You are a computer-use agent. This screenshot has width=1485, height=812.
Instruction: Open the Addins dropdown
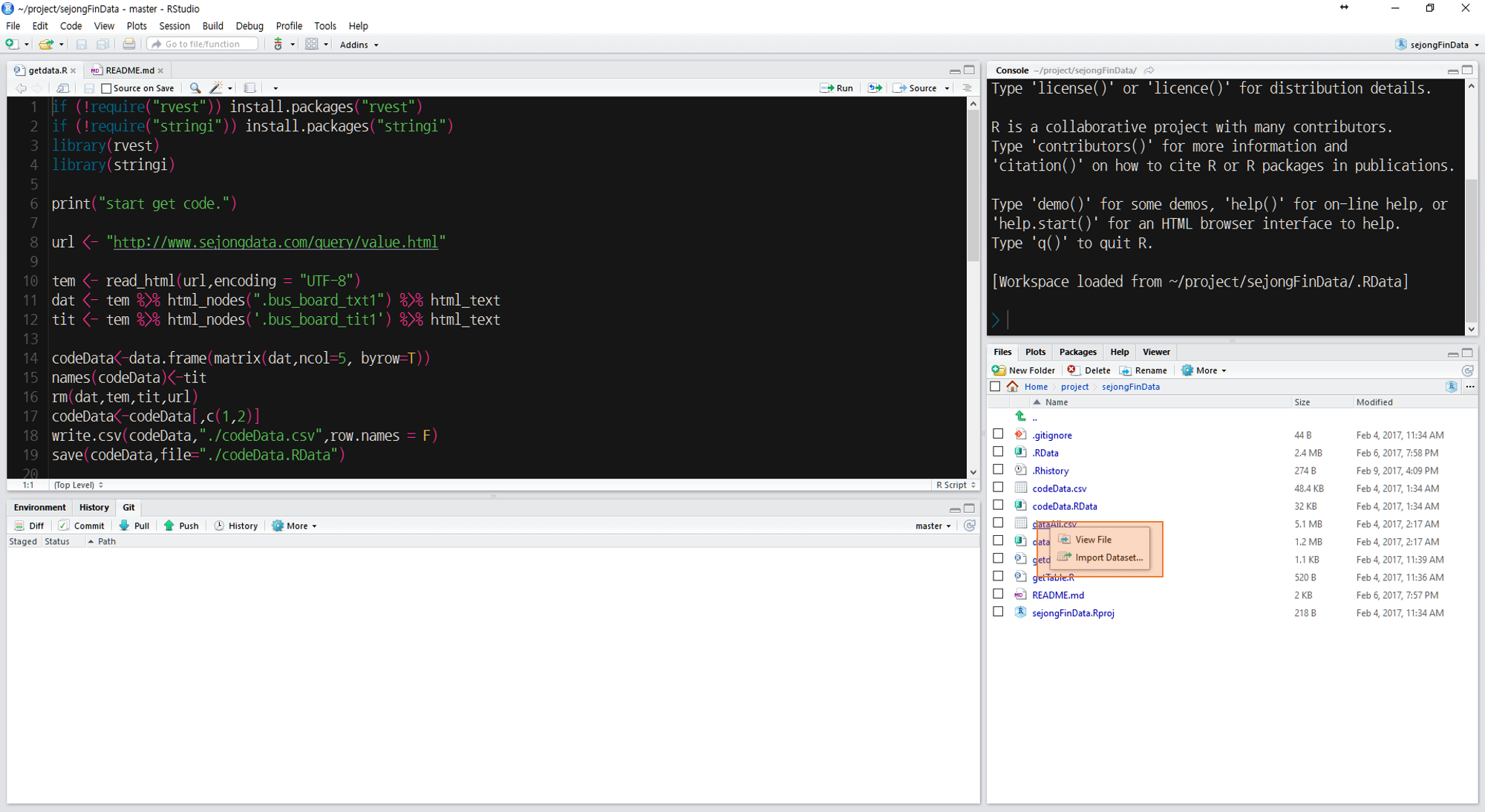pos(359,45)
